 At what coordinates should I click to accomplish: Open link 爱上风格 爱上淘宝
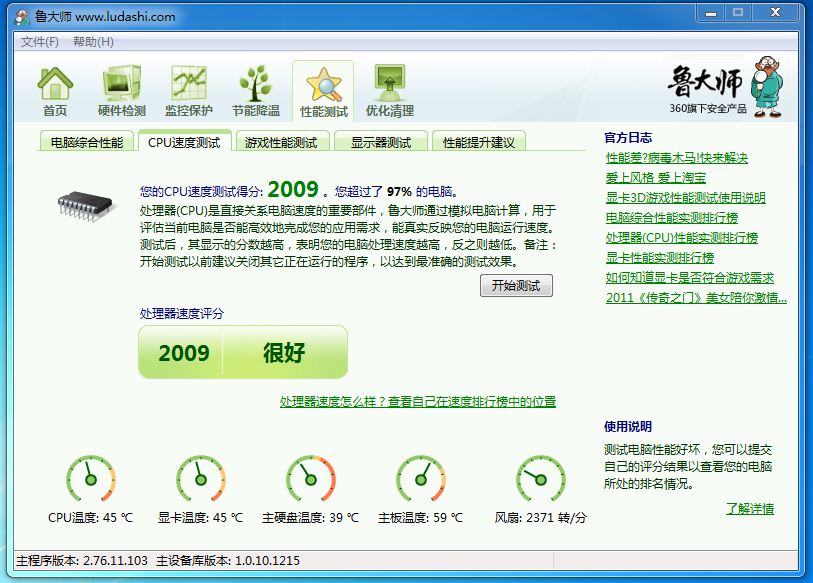tap(655, 178)
